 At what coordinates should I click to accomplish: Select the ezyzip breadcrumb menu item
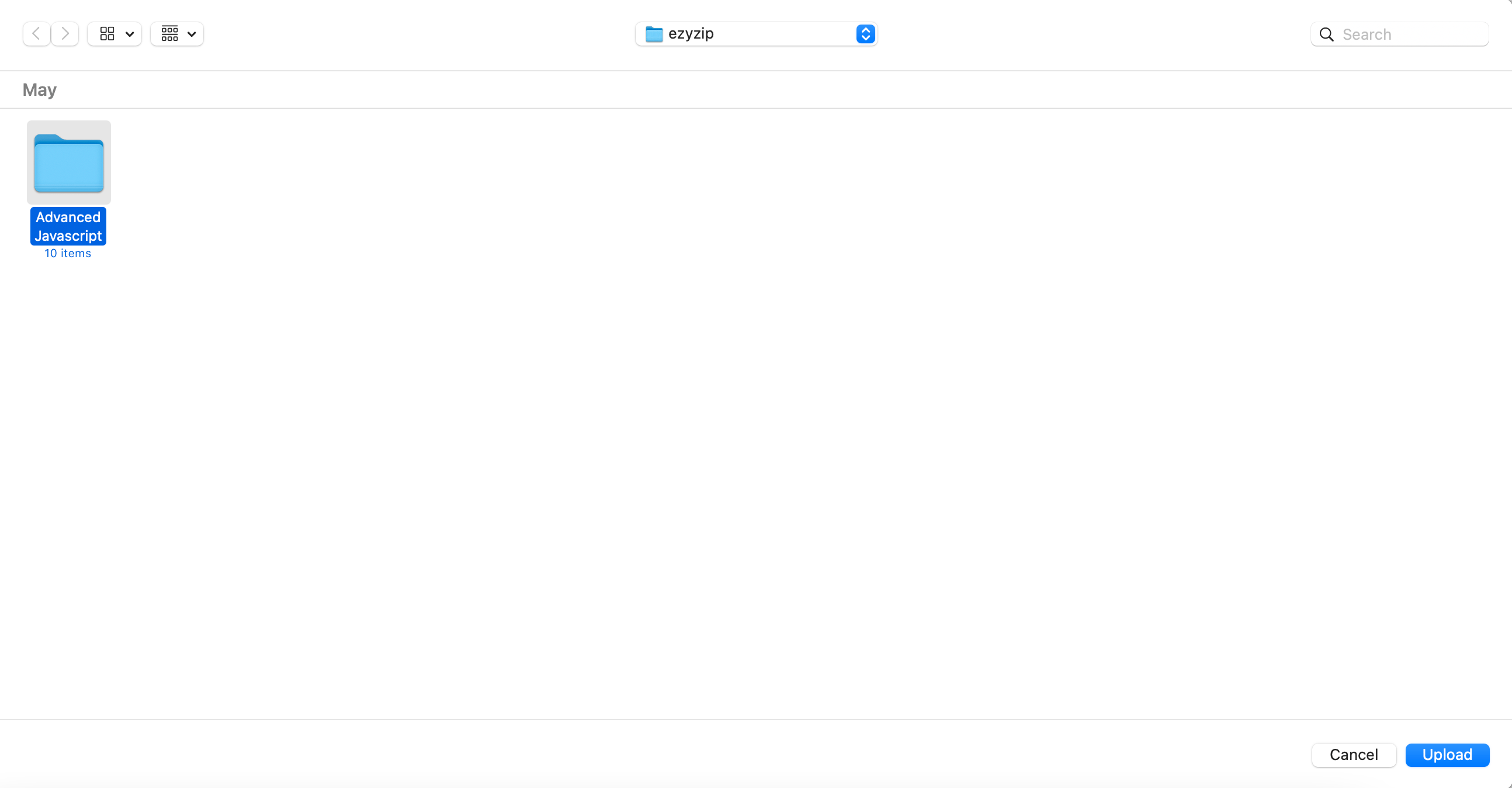[756, 34]
